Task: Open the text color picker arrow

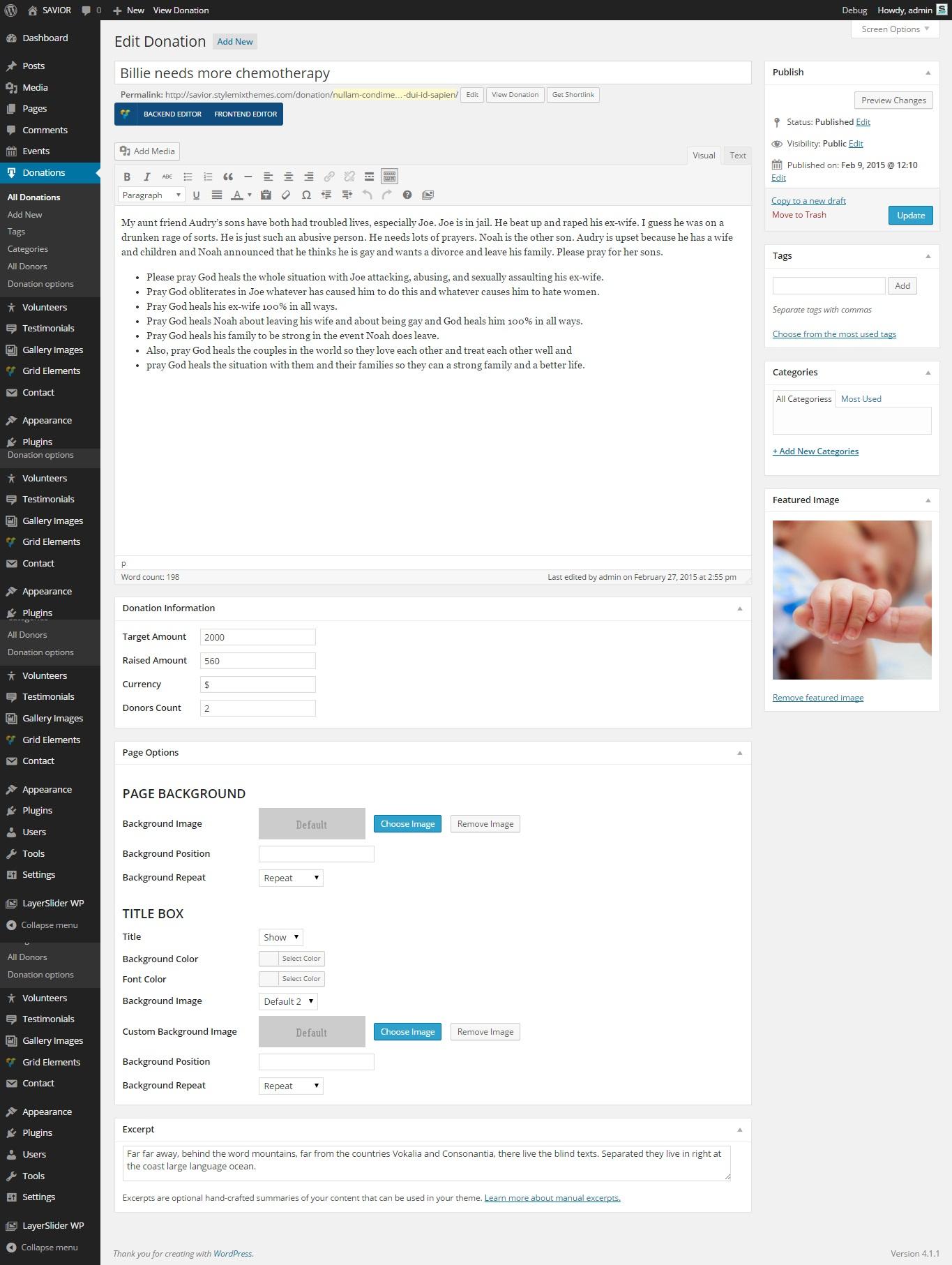Action: tap(249, 195)
